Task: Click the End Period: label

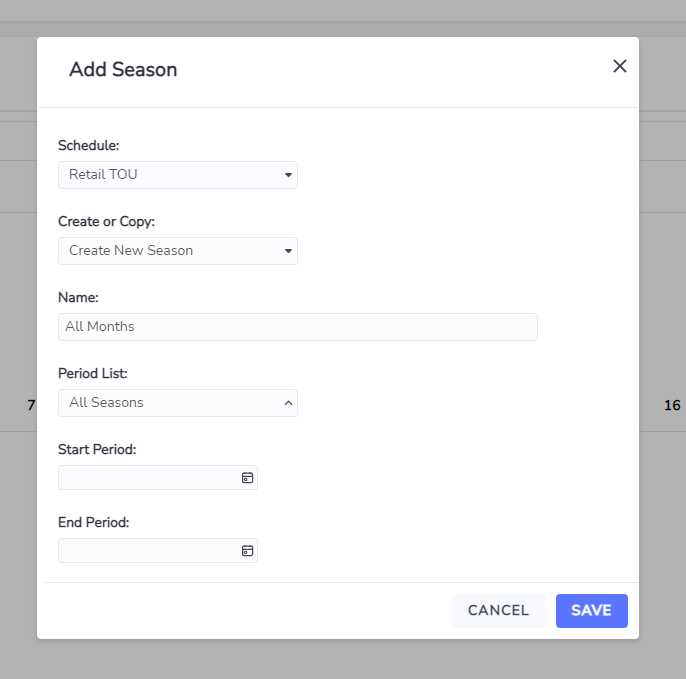Action: pos(94,522)
